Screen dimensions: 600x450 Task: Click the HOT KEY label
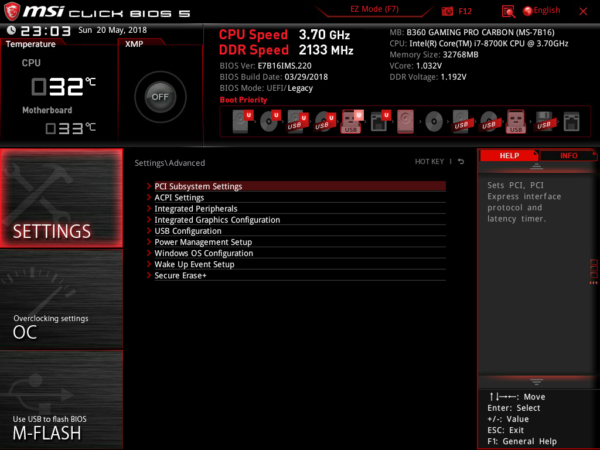[429, 161]
